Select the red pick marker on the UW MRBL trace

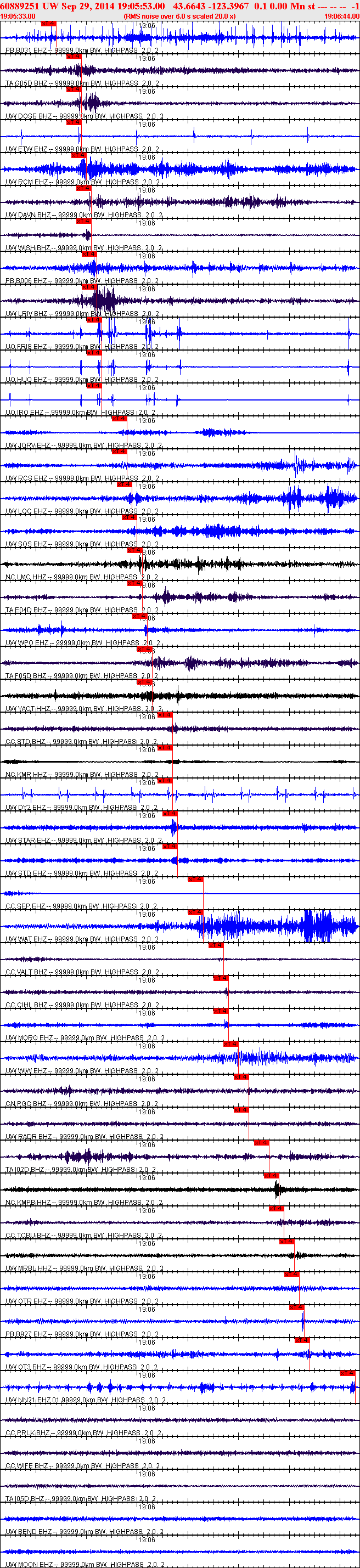[286, 1241]
